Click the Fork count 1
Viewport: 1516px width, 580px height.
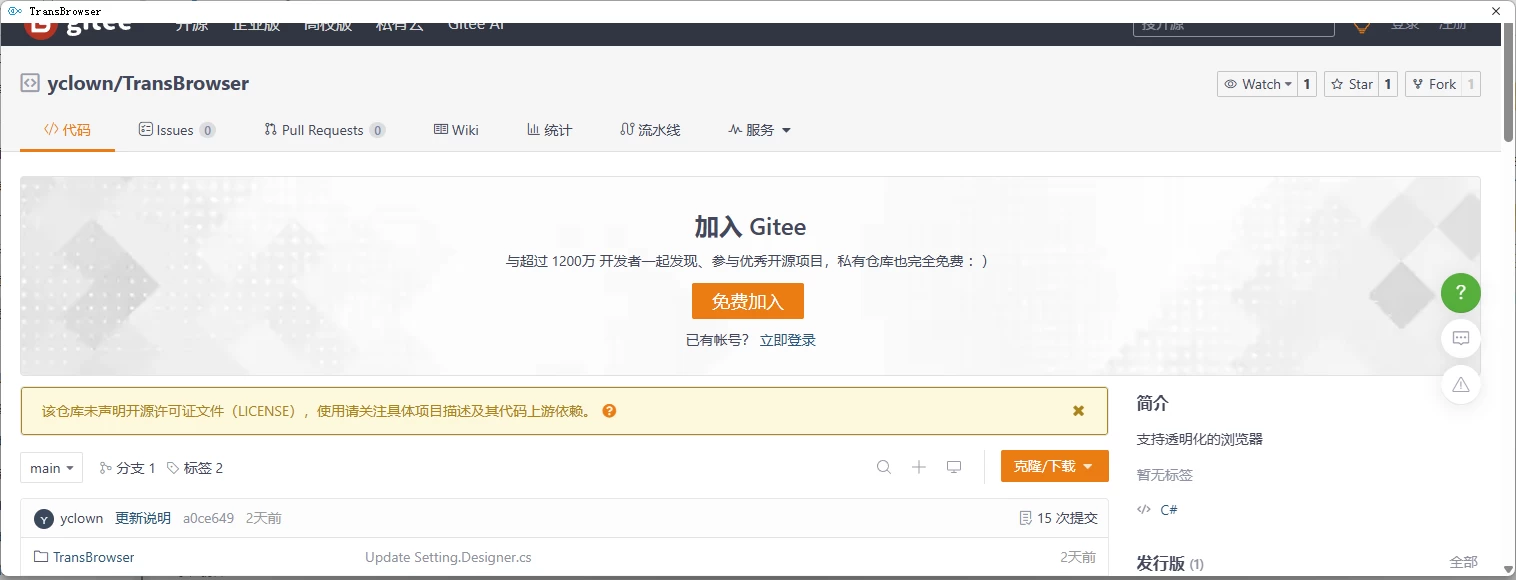click(x=1471, y=84)
